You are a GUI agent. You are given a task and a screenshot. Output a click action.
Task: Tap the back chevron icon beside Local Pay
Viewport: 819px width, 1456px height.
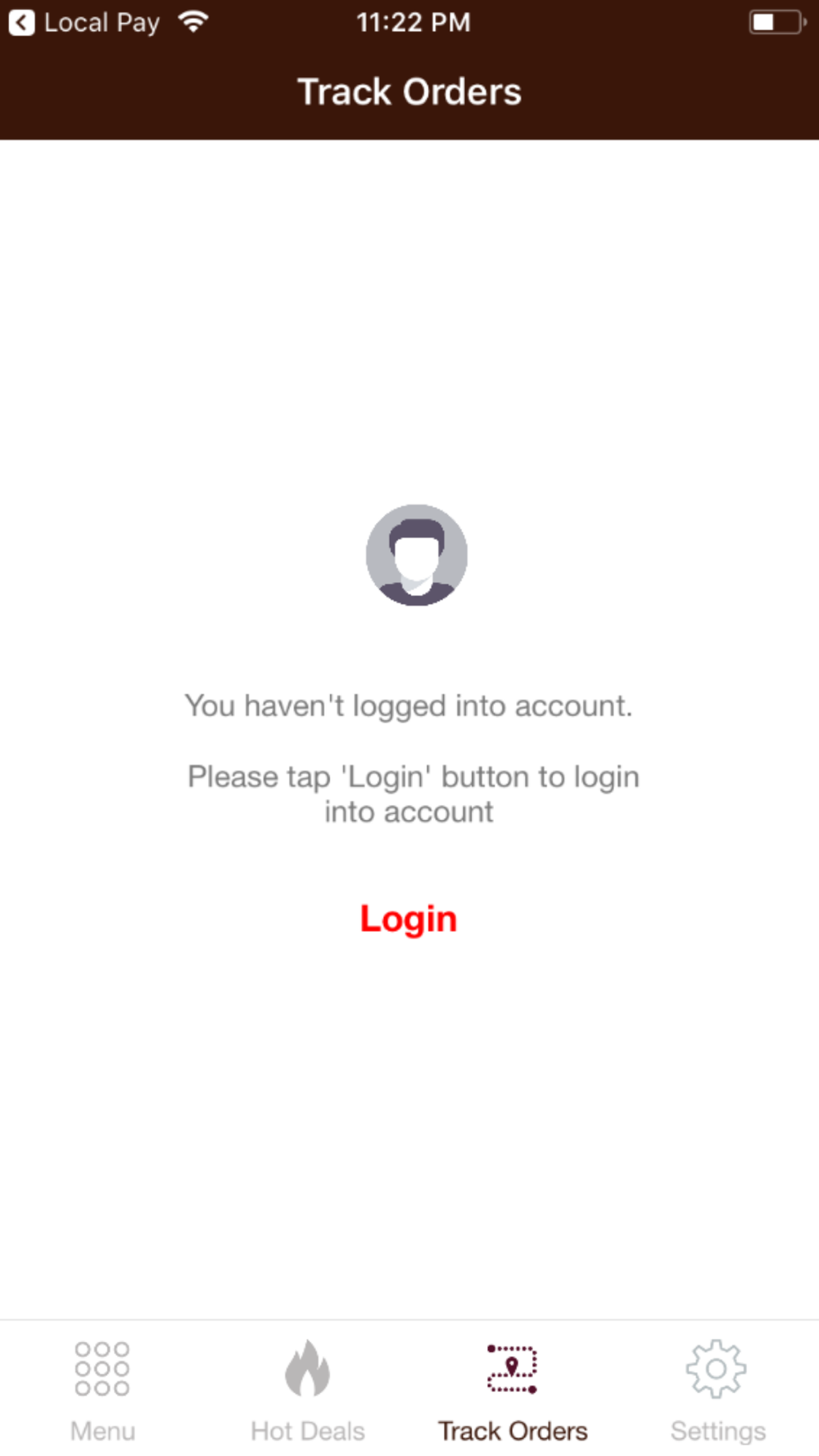22,22
